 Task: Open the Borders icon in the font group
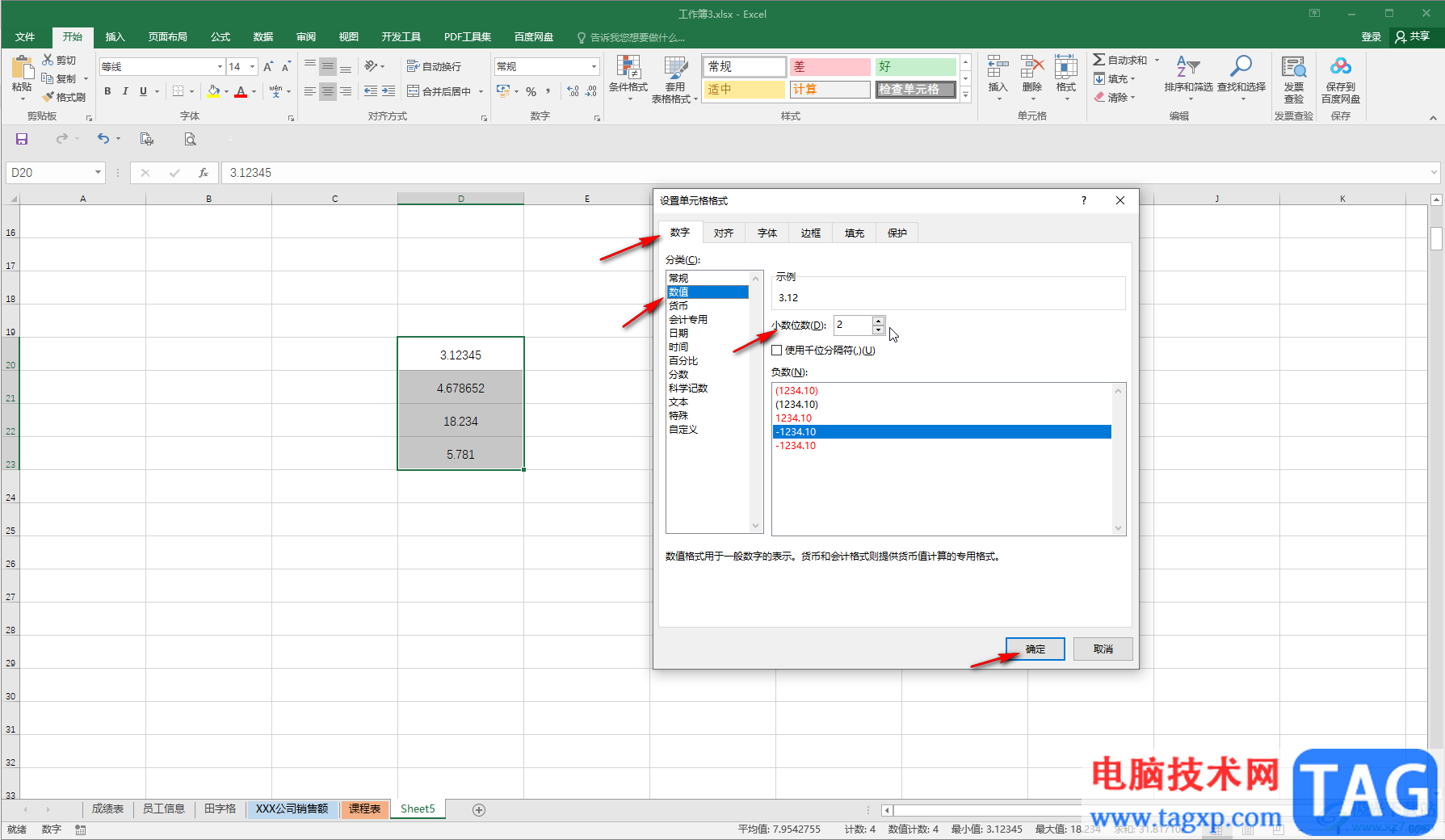pyautogui.click(x=179, y=91)
